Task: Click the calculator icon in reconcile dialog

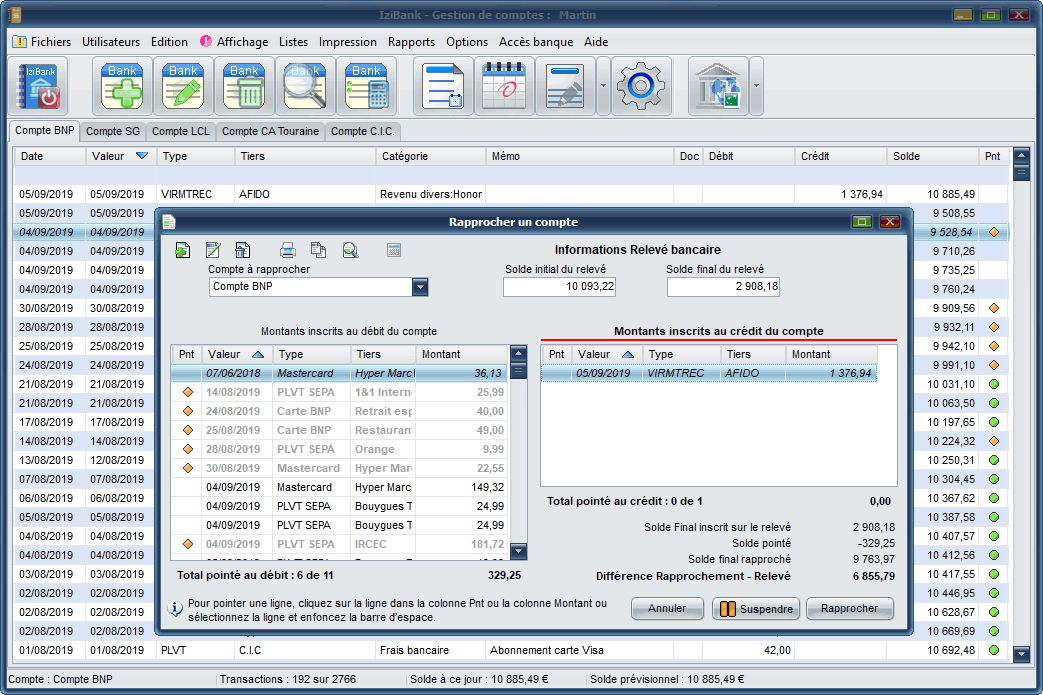Action: pyautogui.click(x=394, y=250)
